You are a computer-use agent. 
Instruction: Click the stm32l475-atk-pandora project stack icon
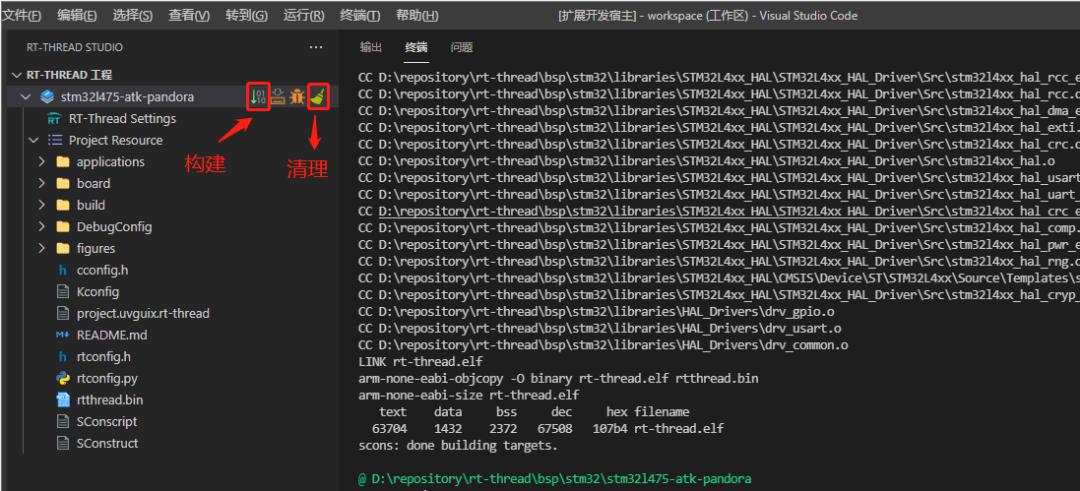pyautogui.click(x=48, y=96)
